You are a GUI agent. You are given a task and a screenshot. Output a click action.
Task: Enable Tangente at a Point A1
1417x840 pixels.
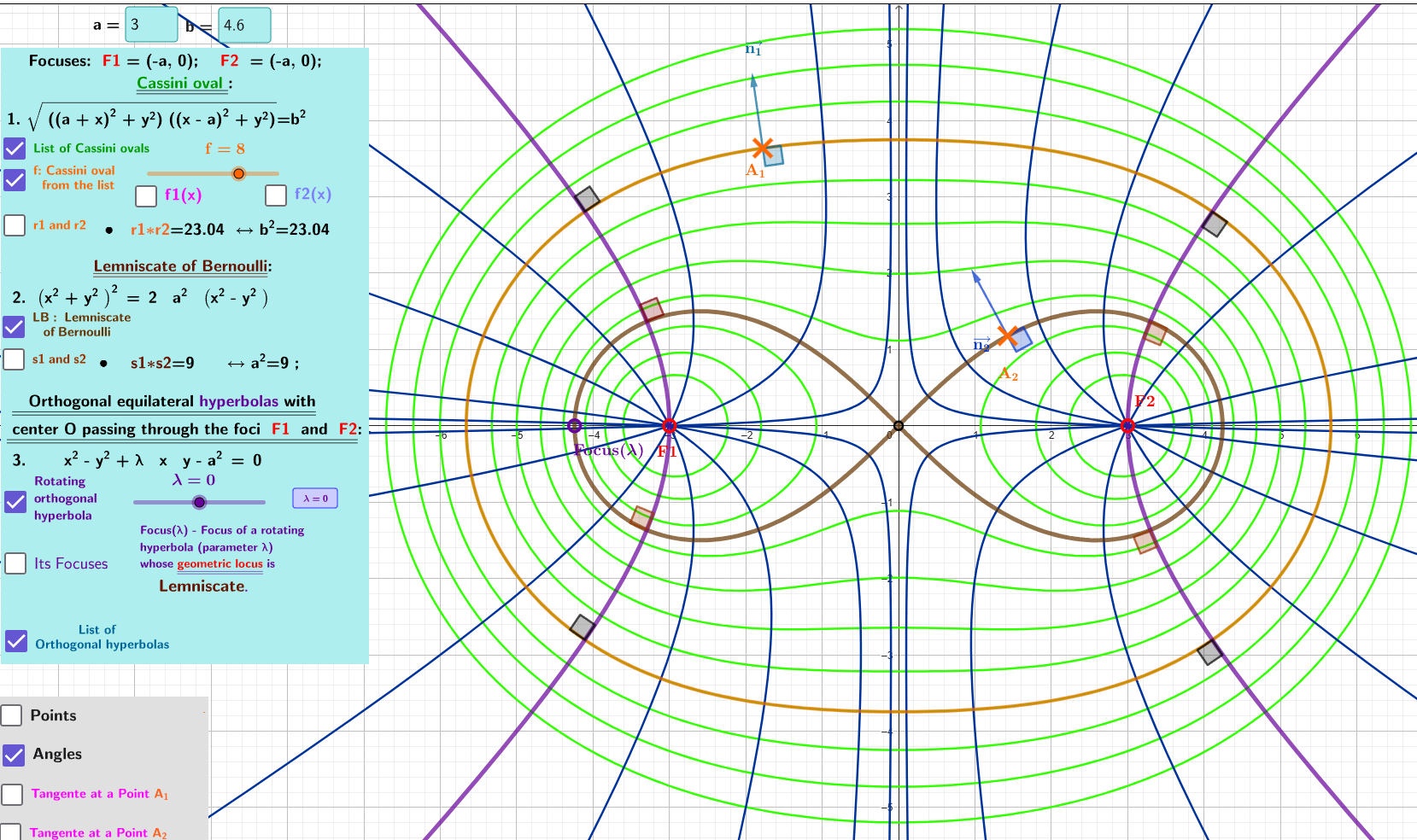(12, 795)
